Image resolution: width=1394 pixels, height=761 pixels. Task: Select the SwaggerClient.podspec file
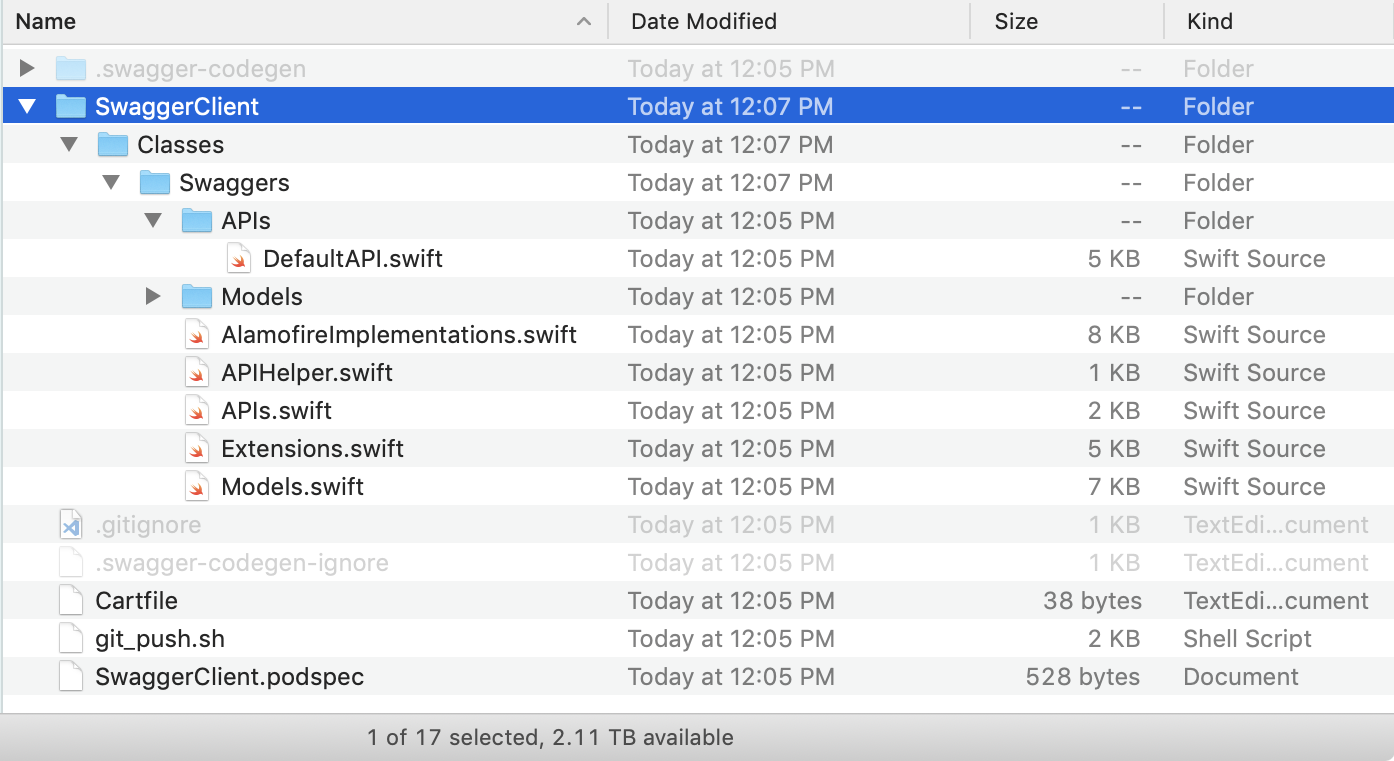(x=229, y=676)
